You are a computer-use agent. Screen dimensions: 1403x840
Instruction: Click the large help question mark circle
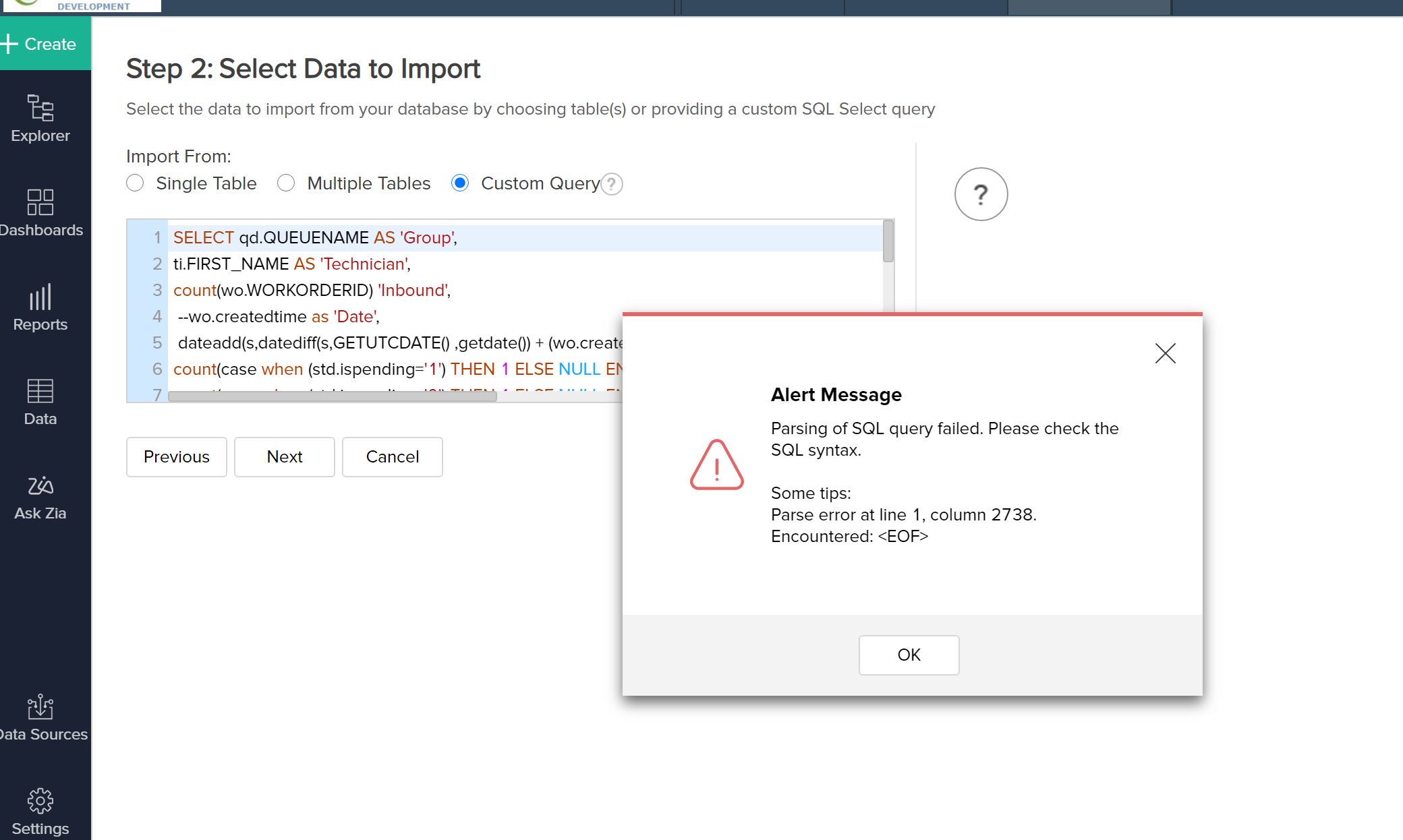pyautogui.click(x=981, y=194)
